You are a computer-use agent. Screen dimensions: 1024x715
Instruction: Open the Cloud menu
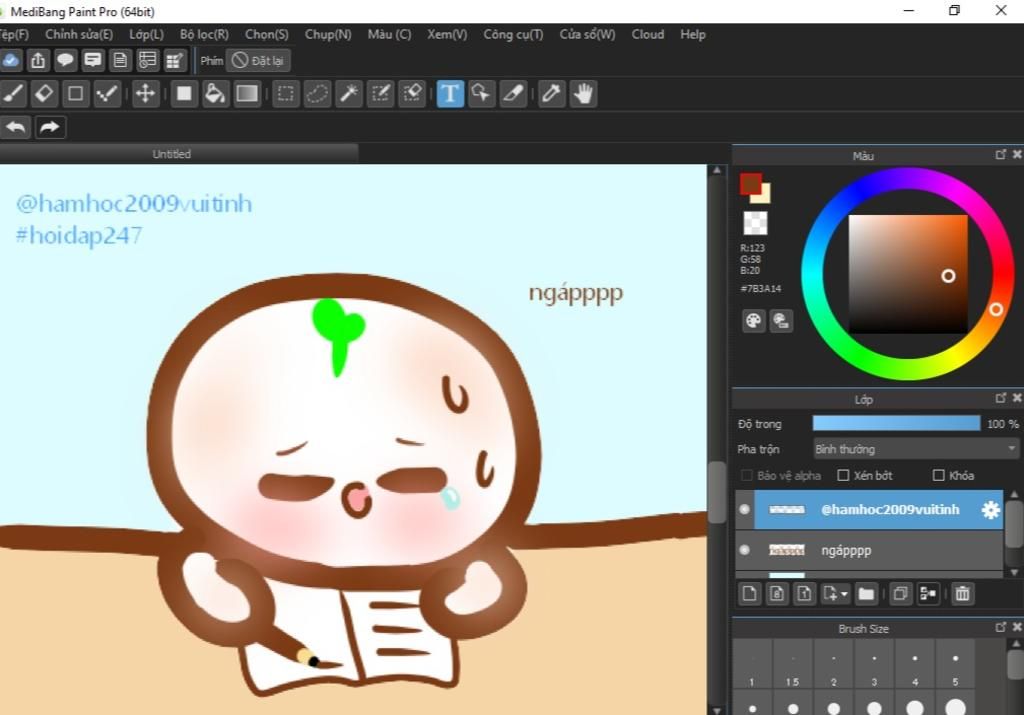[x=648, y=35]
